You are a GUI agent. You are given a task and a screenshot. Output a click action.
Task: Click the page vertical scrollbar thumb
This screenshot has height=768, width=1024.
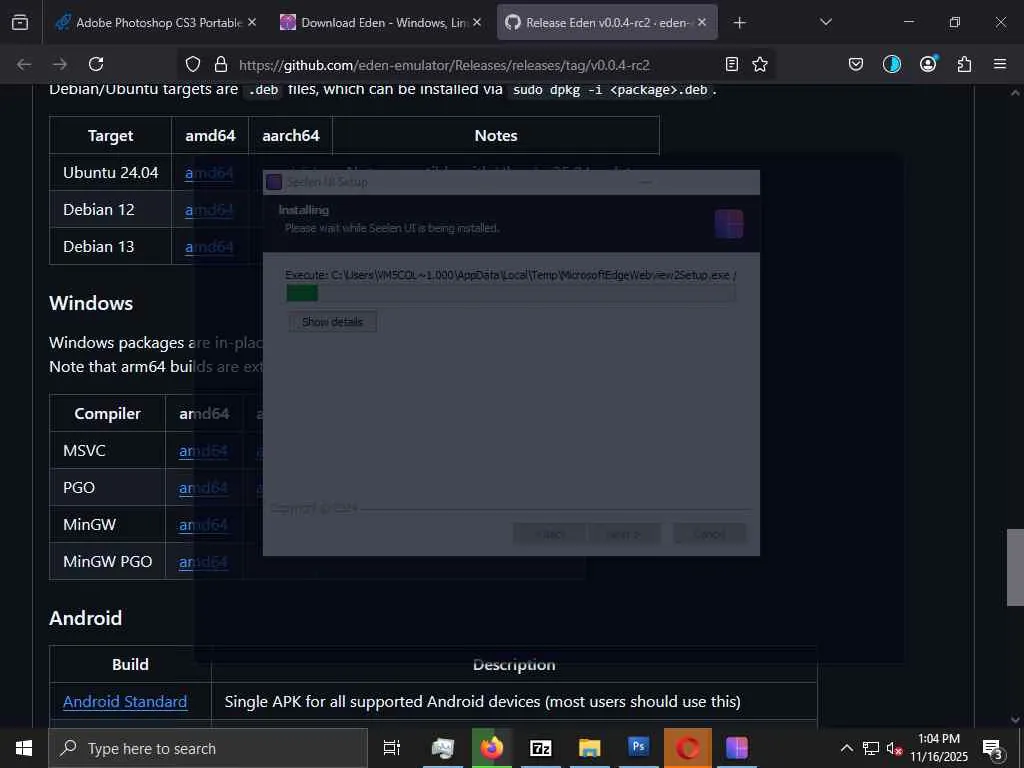tap(1015, 567)
